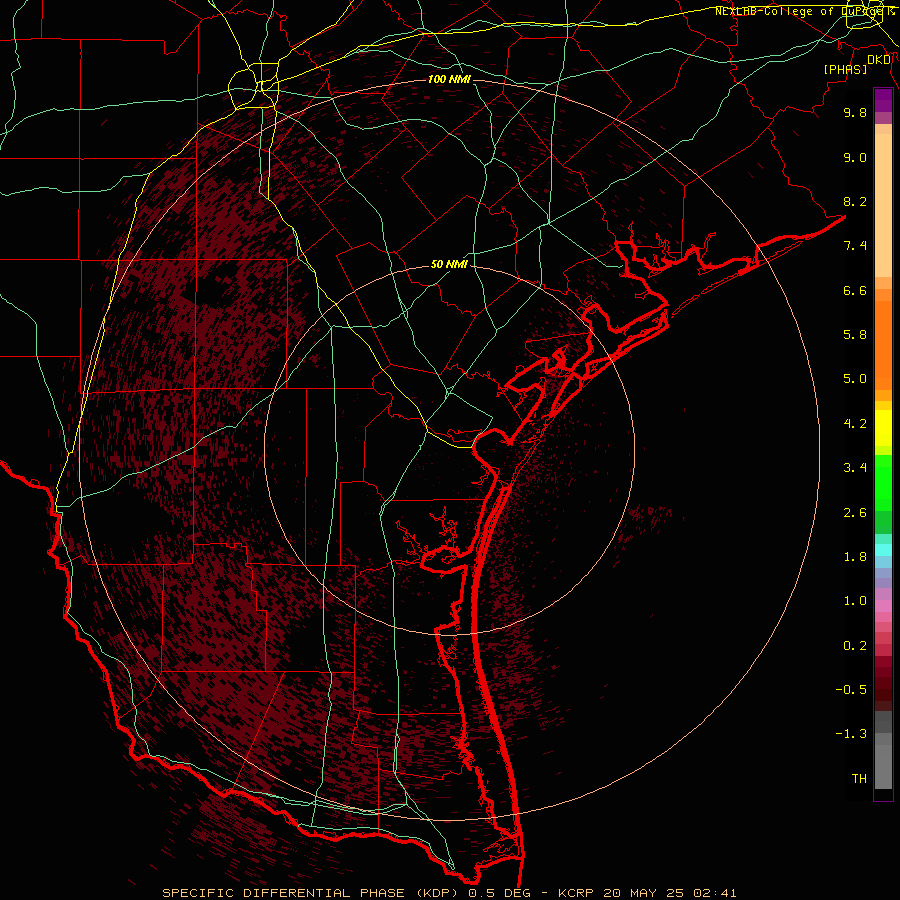Click the DKD label near the legend
Viewport: 900px width, 900px height.
click(x=879, y=60)
